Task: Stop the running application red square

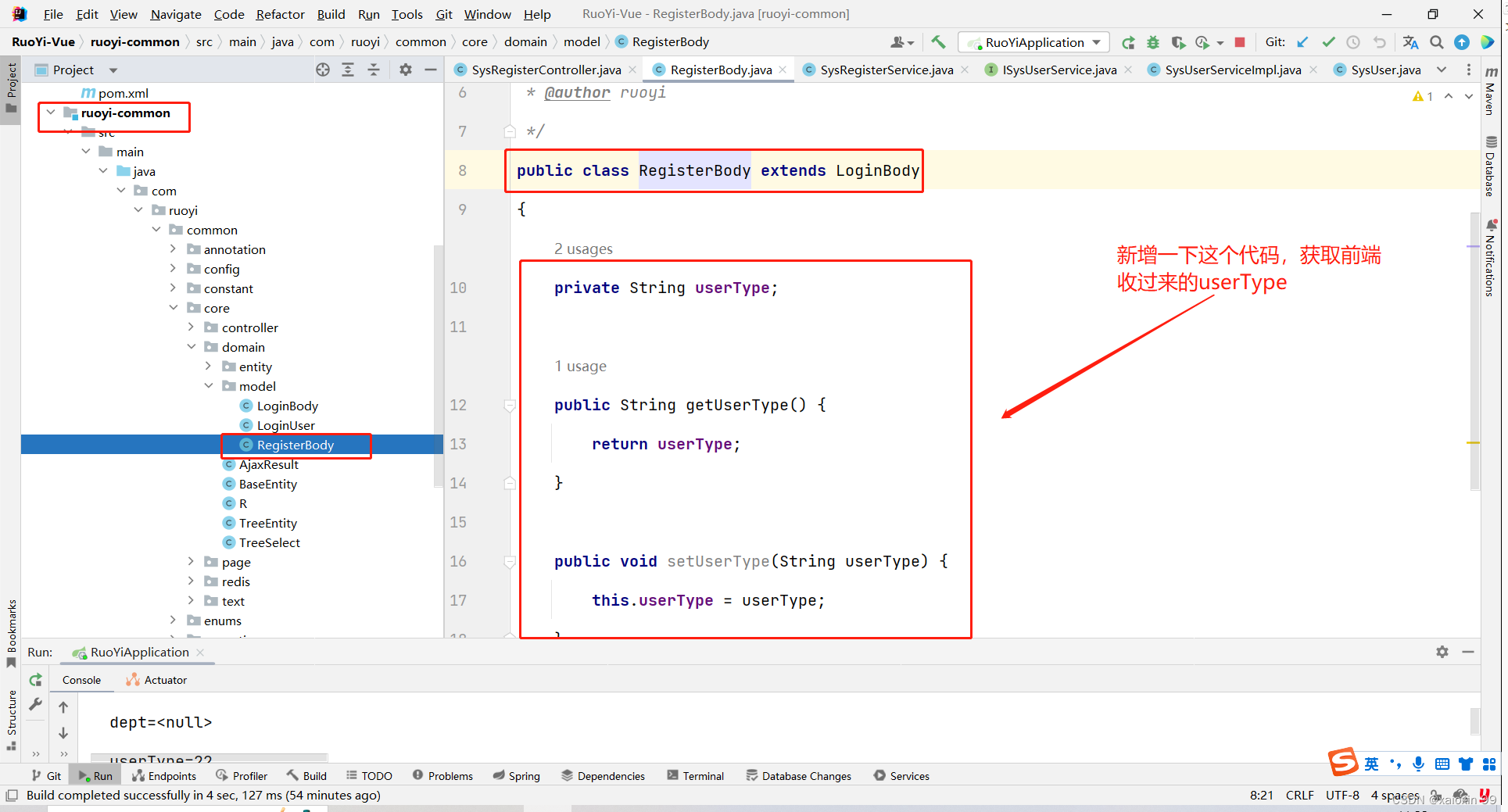Action: (x=1240, y=42)
